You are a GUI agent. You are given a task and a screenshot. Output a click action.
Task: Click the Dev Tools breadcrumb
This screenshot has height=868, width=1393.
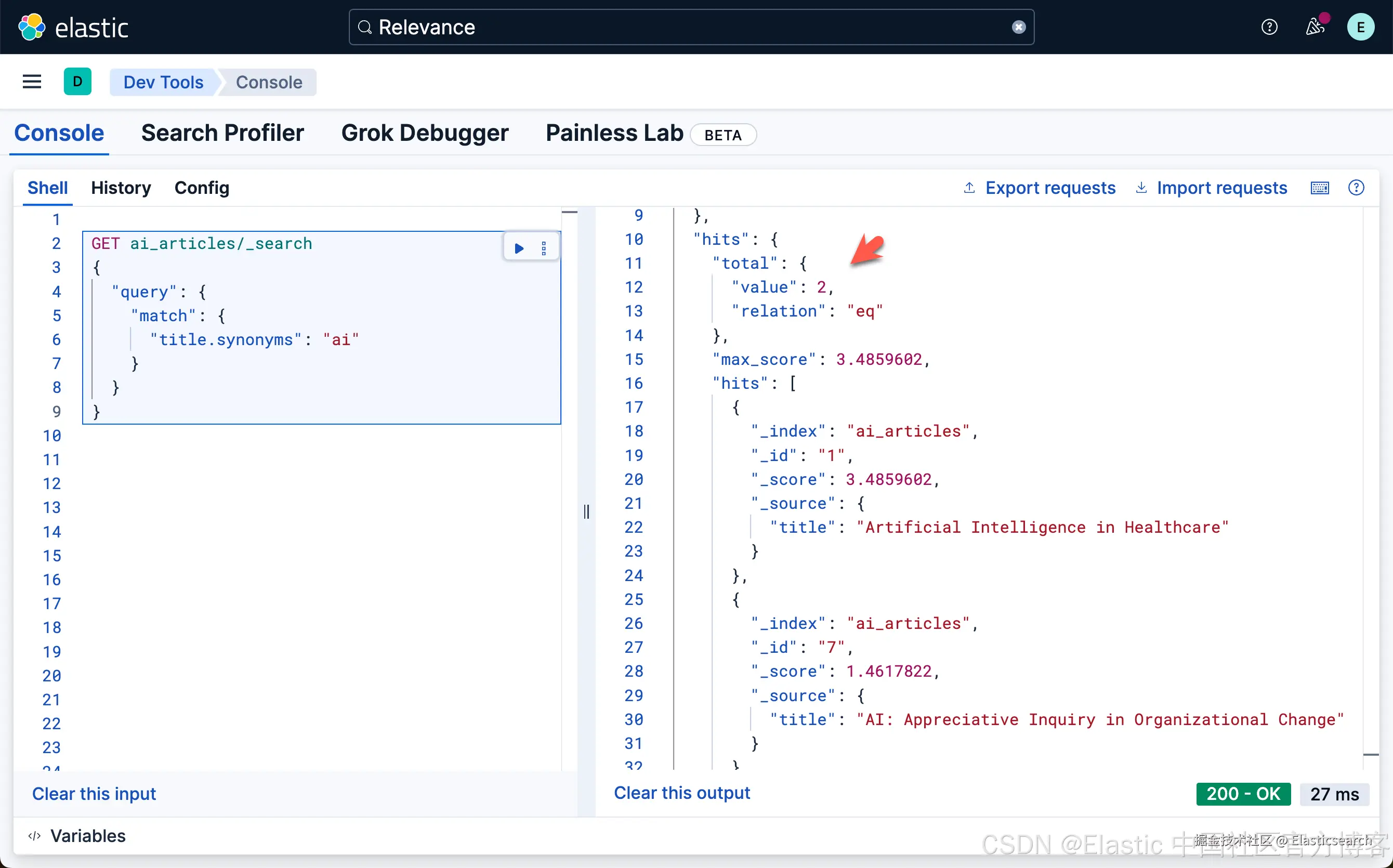pos(163,82)
